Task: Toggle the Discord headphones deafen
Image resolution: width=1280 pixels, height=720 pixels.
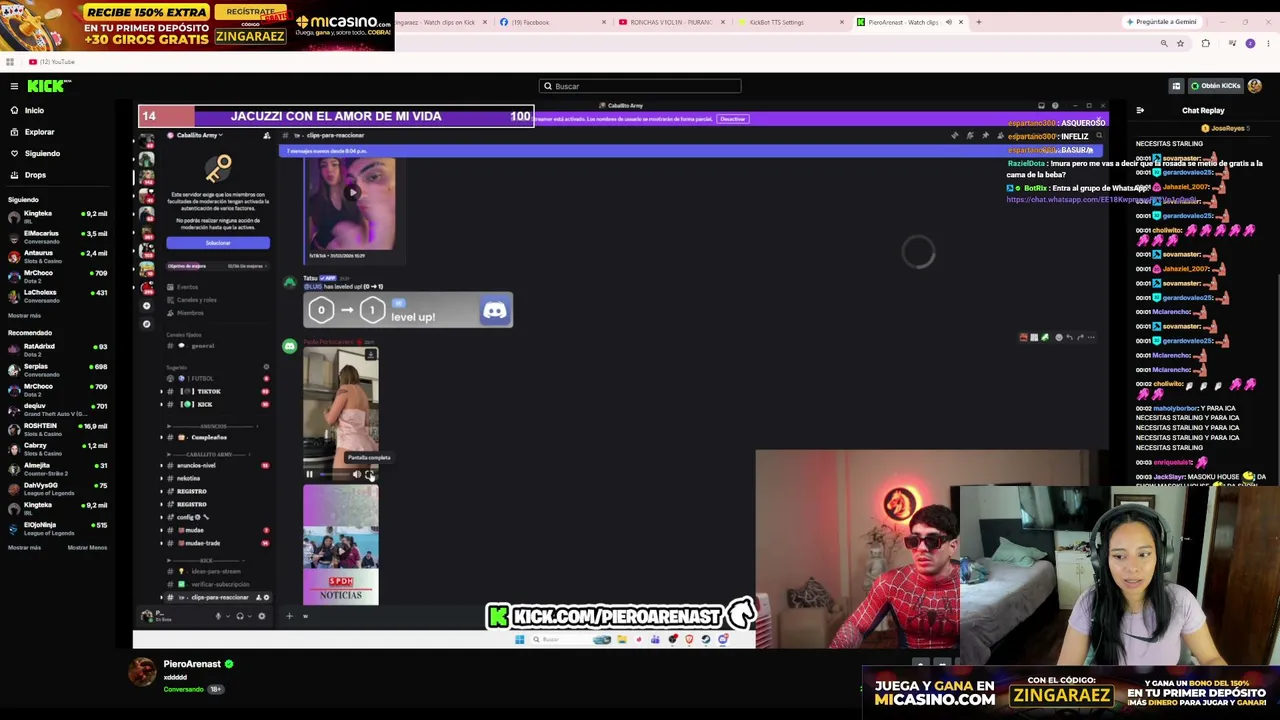Action: (x=239, y=616)
